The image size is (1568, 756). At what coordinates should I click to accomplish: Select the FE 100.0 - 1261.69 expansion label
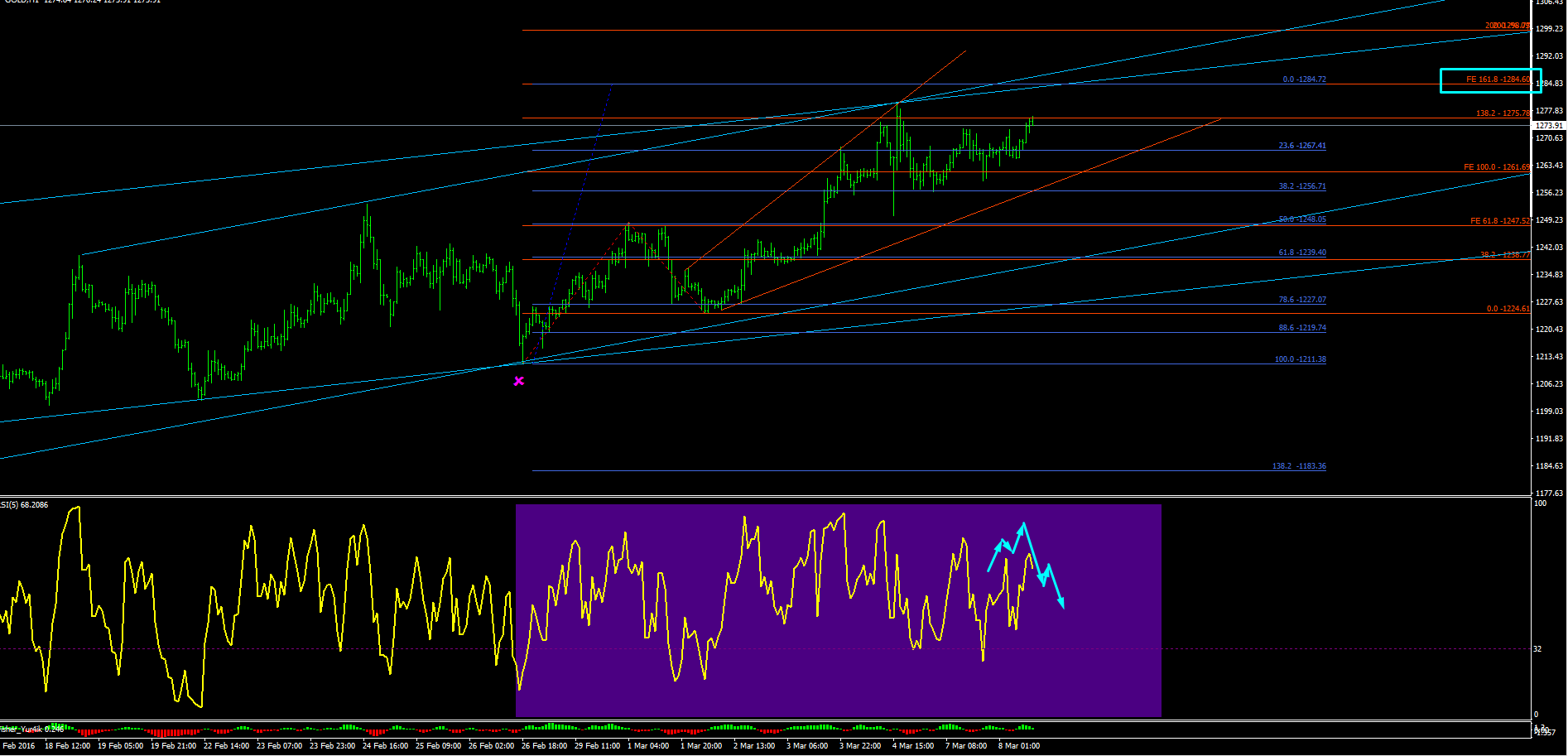[x=1497, y=167]
